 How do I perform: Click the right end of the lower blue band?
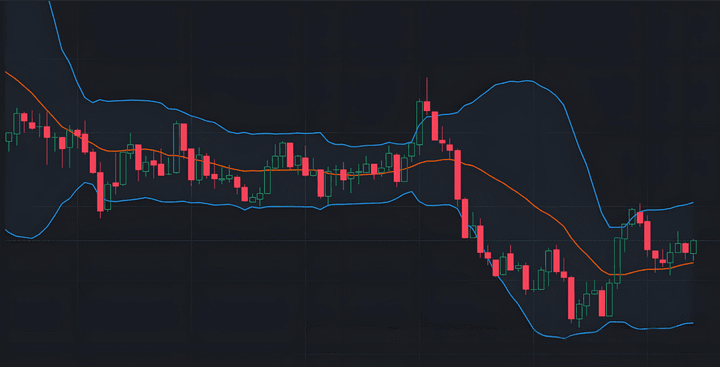[x=691, y=323]
